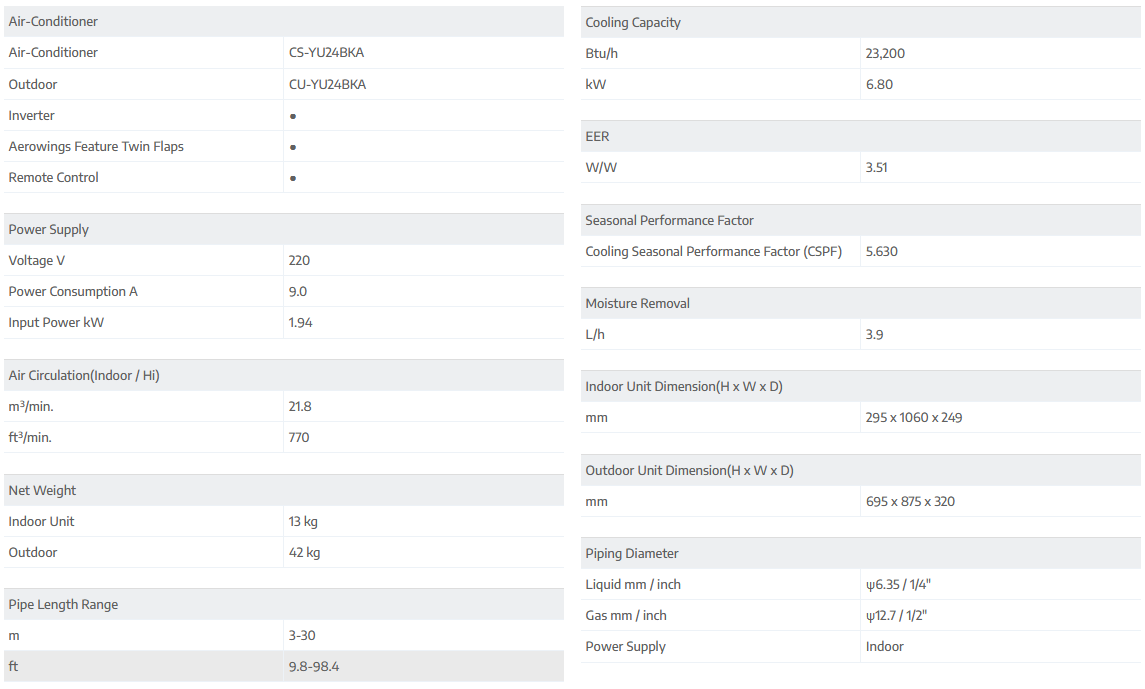Click the EER W/W value 3.51
Viewport: 1145px width, 689px height.
pyautogui.click(x=876, y=168)
